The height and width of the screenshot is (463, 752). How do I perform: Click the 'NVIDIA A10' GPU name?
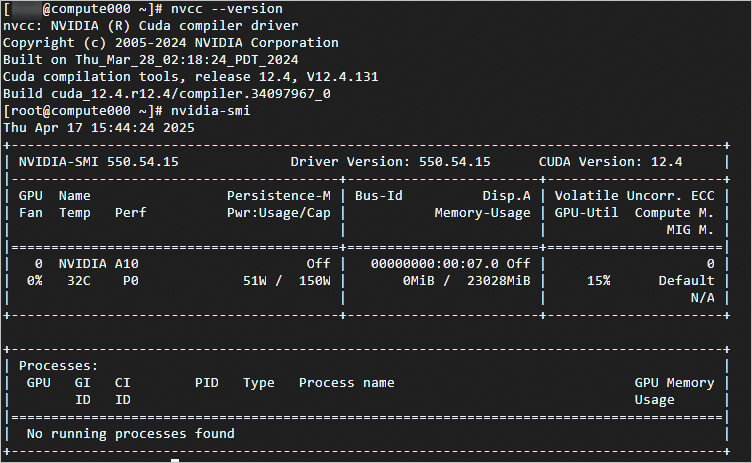pos(98,264)
